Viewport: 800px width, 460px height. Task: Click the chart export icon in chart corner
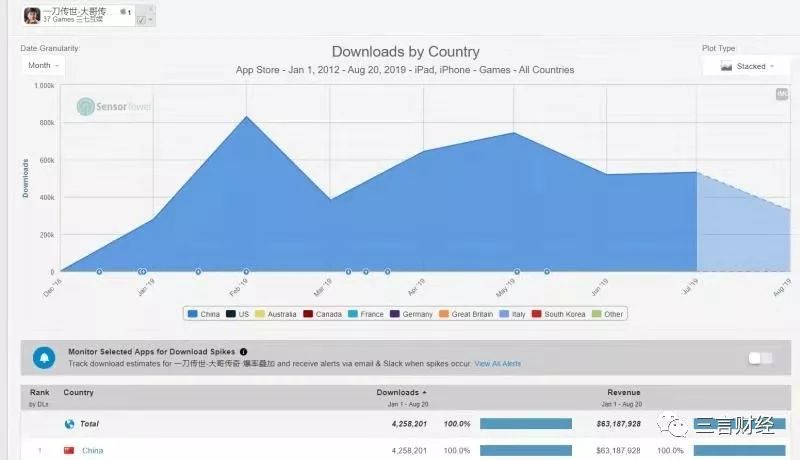point(782,94)
